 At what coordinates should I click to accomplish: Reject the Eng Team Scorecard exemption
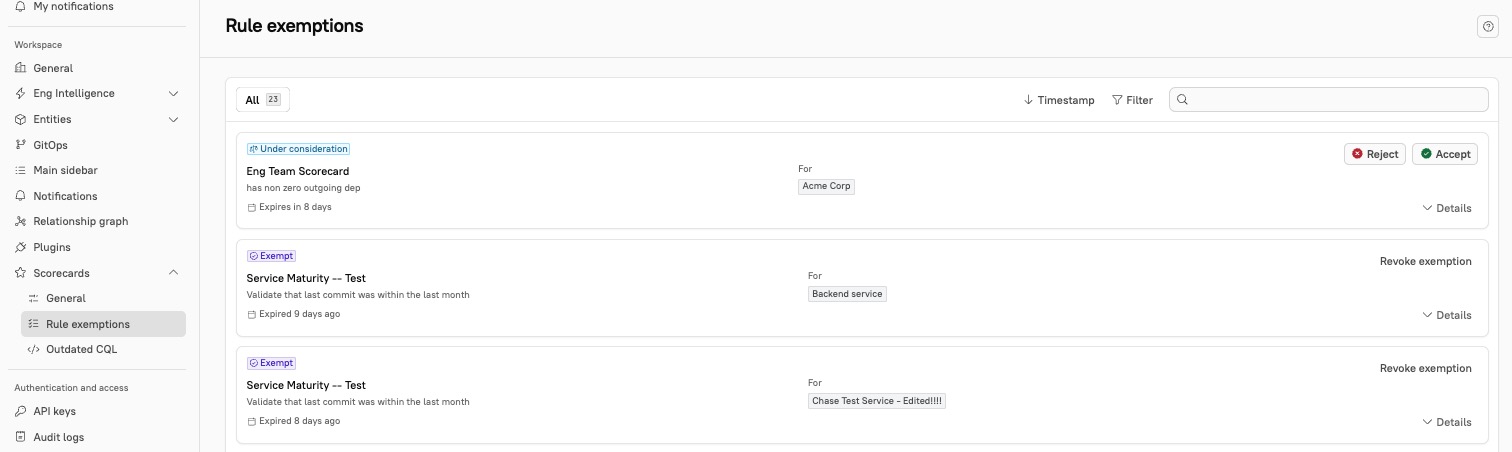(1375, 154)
